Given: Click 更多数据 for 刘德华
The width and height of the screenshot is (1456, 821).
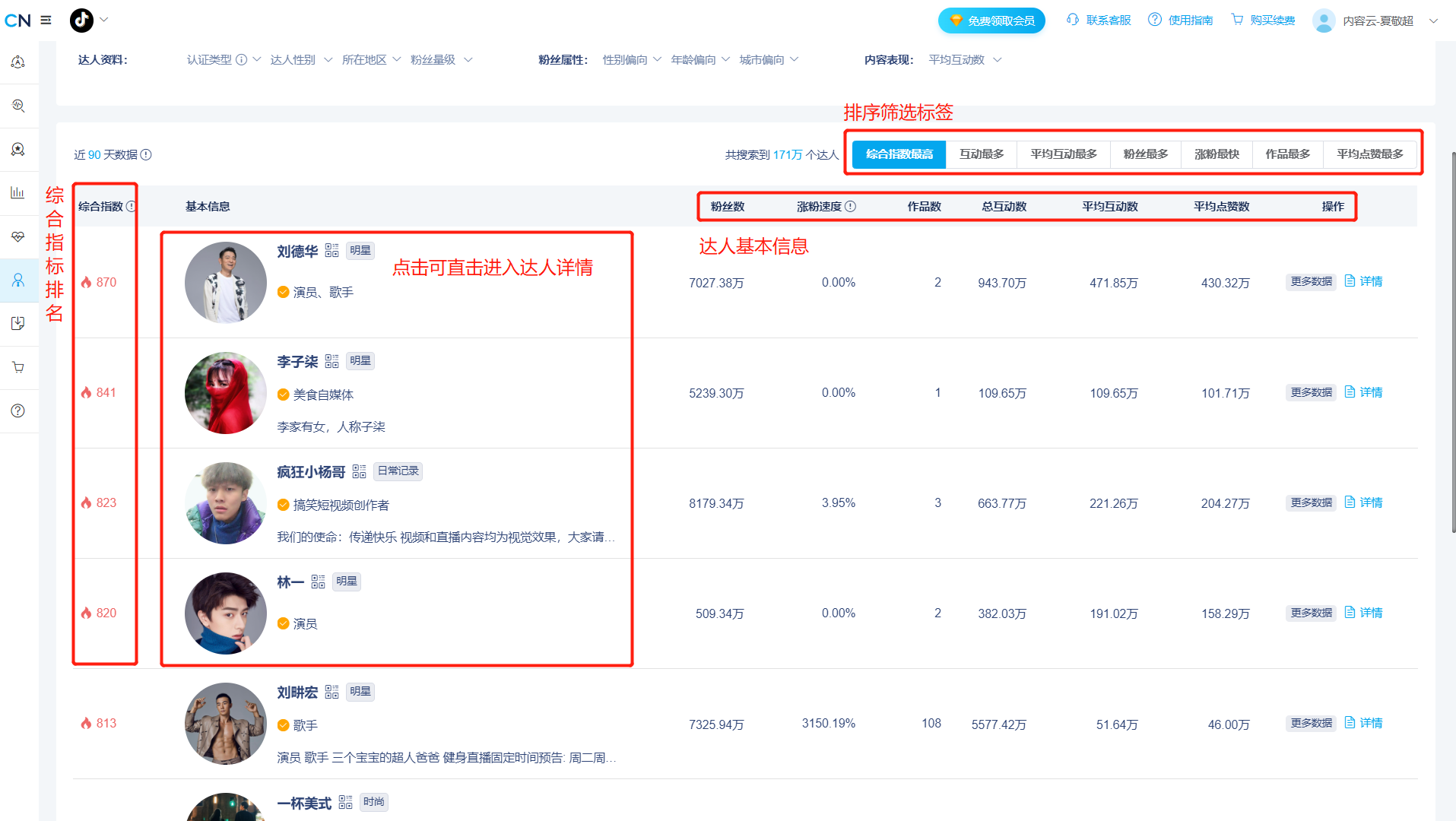Looking at the screenshot, I should coord(1311,282).
